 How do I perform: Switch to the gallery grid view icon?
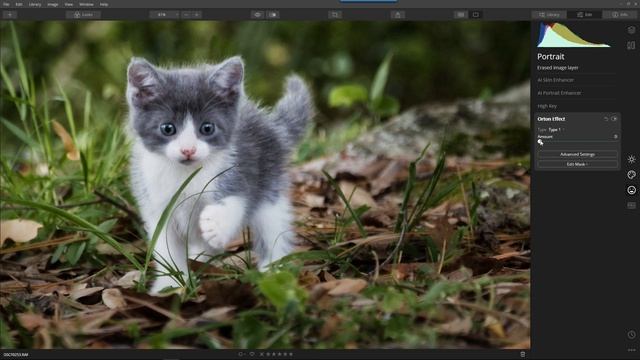(460, 15)
